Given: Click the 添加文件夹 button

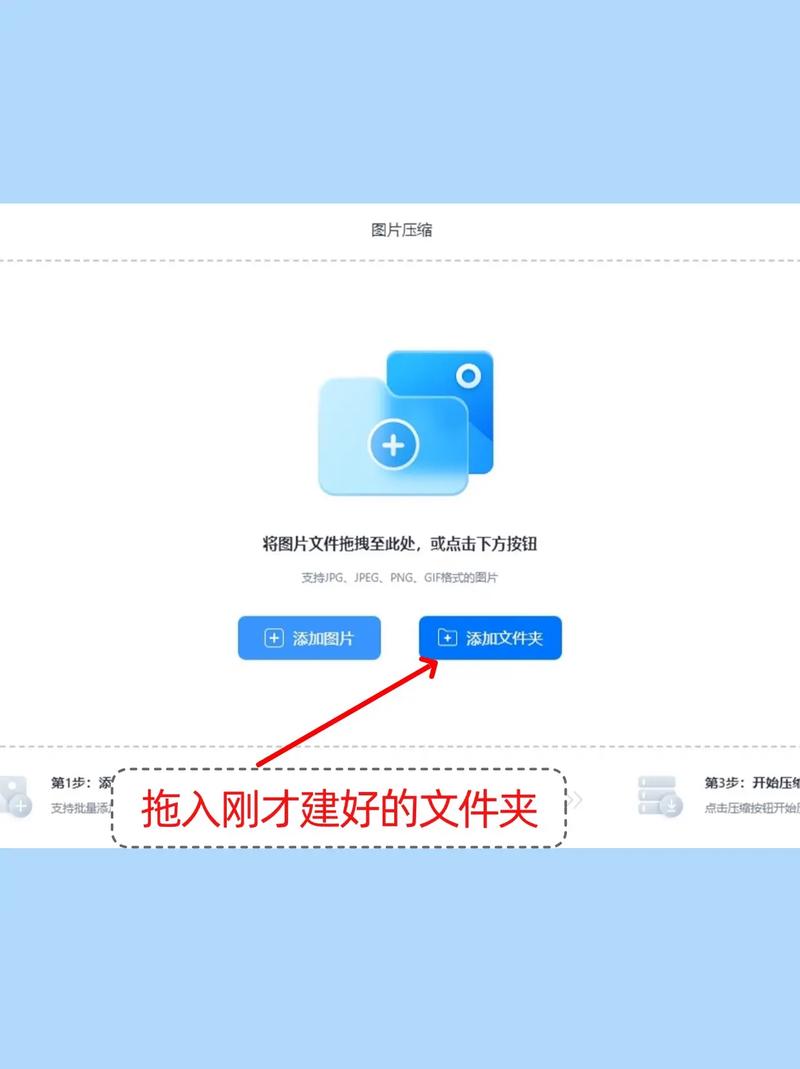Looking at the screenshot, I should 489,638.
